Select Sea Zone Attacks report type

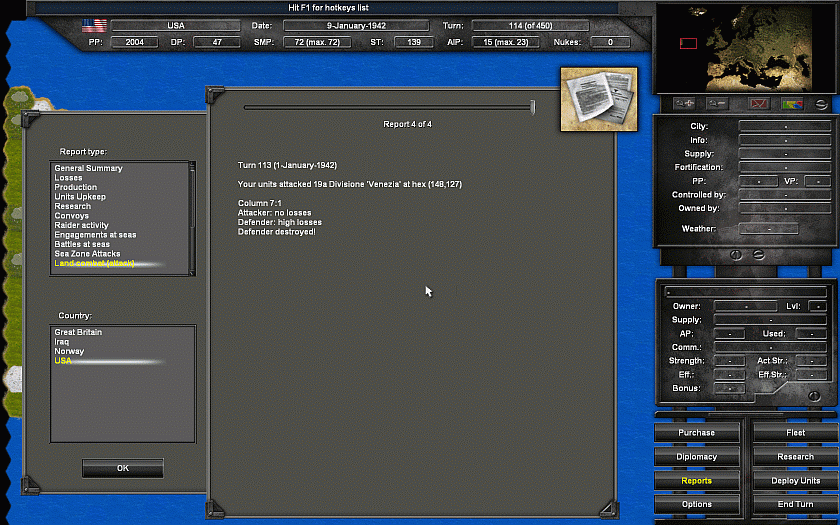tap(87, 254)
